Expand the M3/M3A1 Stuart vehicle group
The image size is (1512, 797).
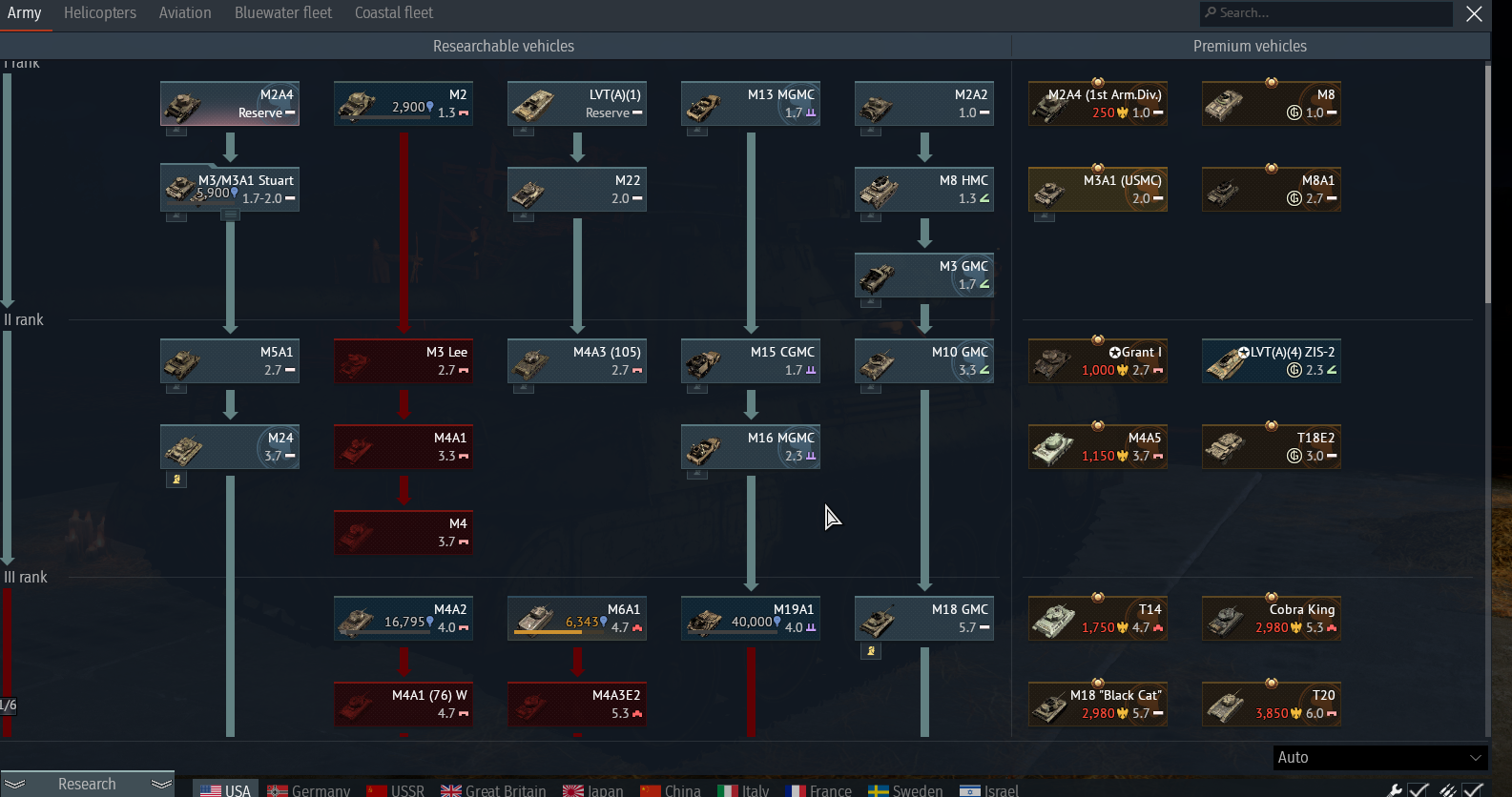(x=230, y=215)
